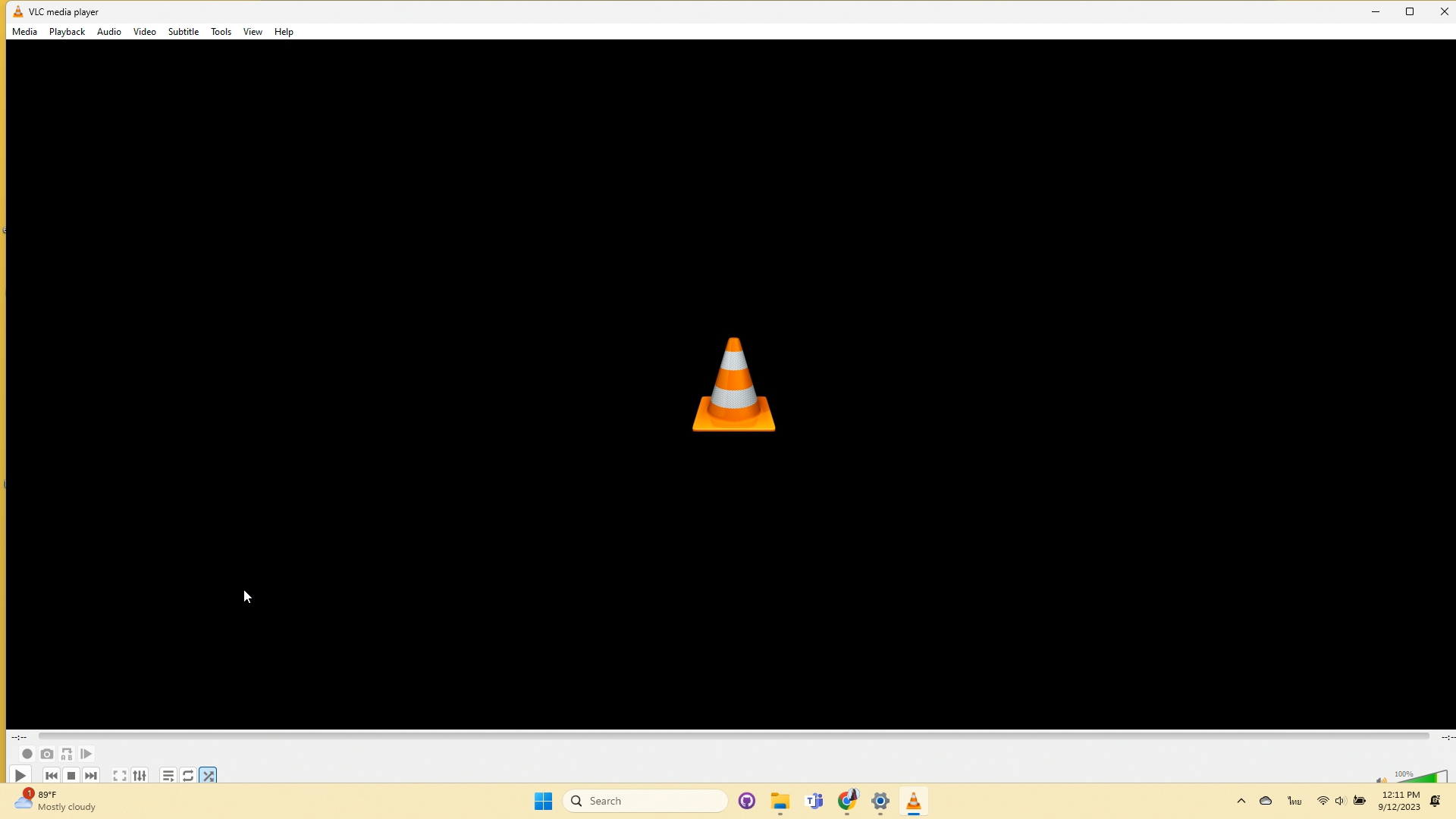The image size is (1456, 819).
Task: Open Settings gear app on taskbar
Action: pyautogui.click(x=880, y=801)
